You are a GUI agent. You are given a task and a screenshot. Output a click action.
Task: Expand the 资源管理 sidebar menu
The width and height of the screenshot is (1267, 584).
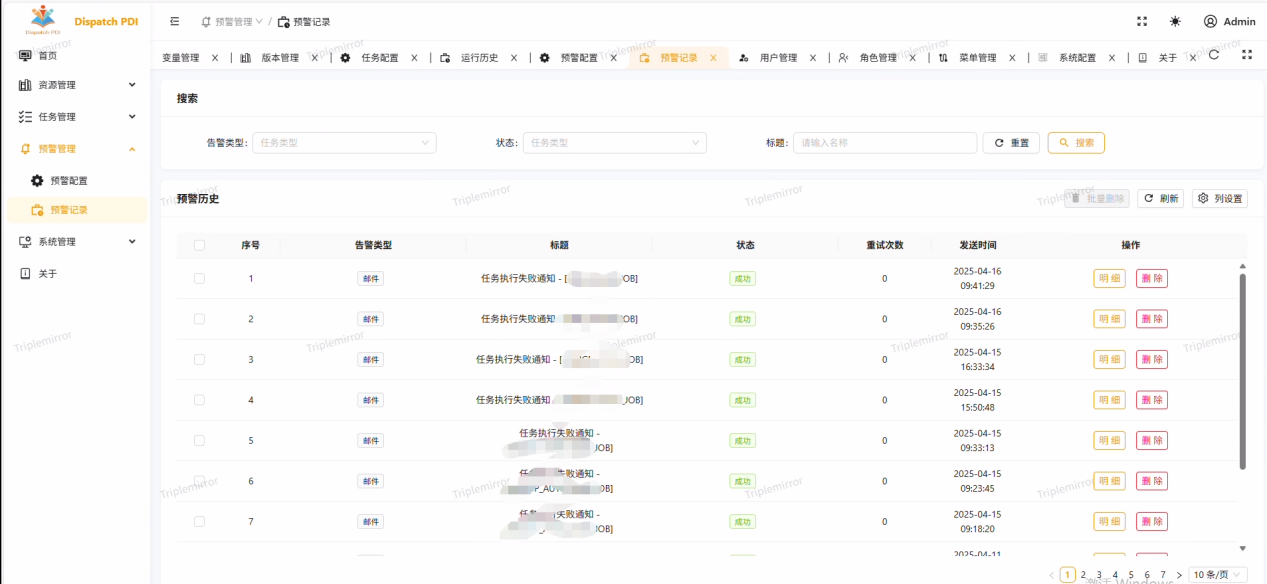(x=75, y=85)
